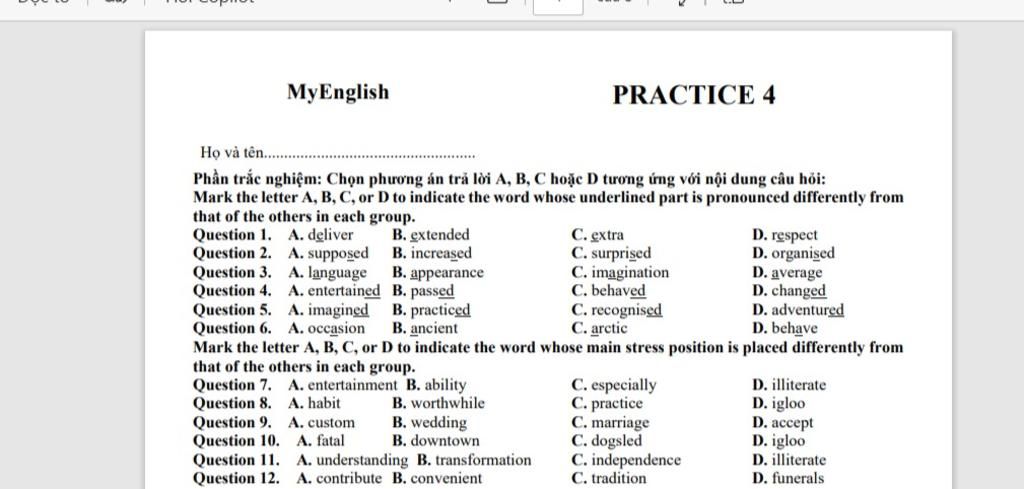Pick the word 'dogsled'
The image size is (1024, 489).
pyautogui.click(x=616, y=441)
